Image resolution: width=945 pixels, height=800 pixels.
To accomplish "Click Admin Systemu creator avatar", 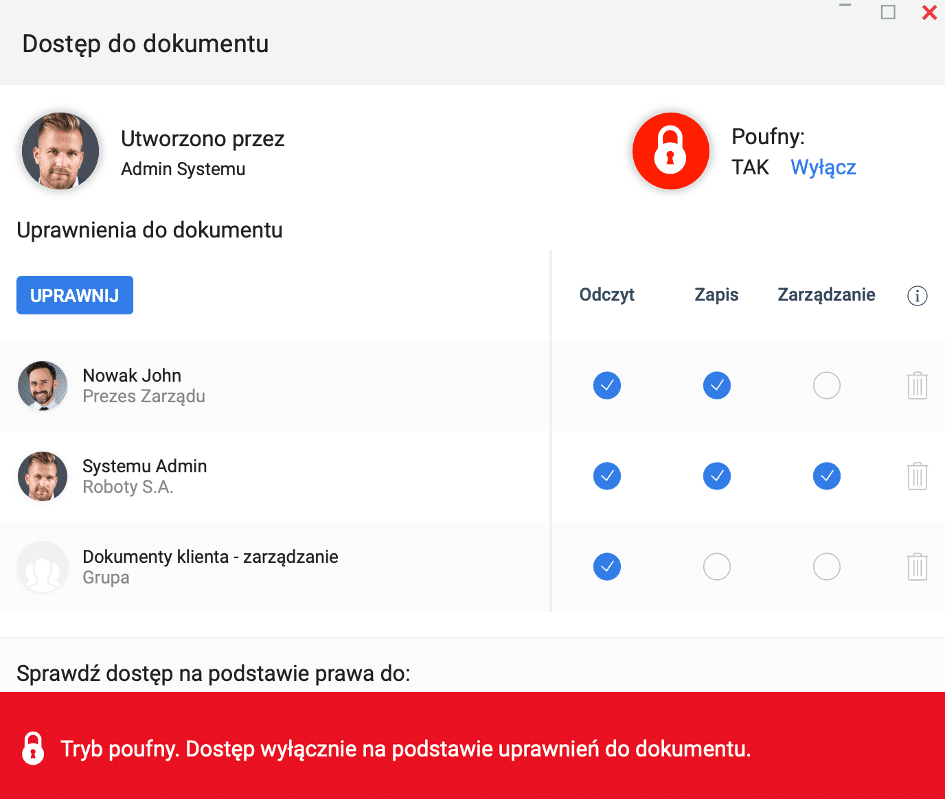I will click(60, 151).
